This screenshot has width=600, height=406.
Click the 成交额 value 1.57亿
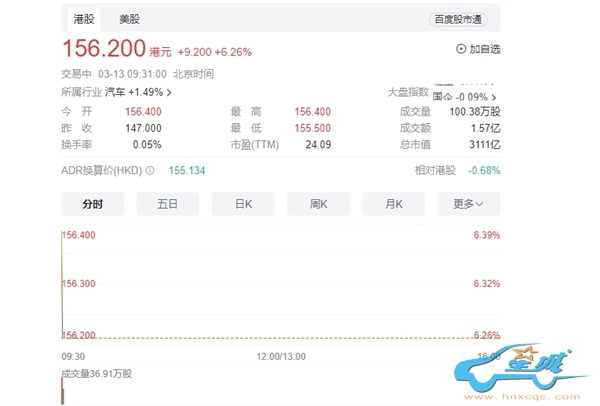[x=486, y=128]
